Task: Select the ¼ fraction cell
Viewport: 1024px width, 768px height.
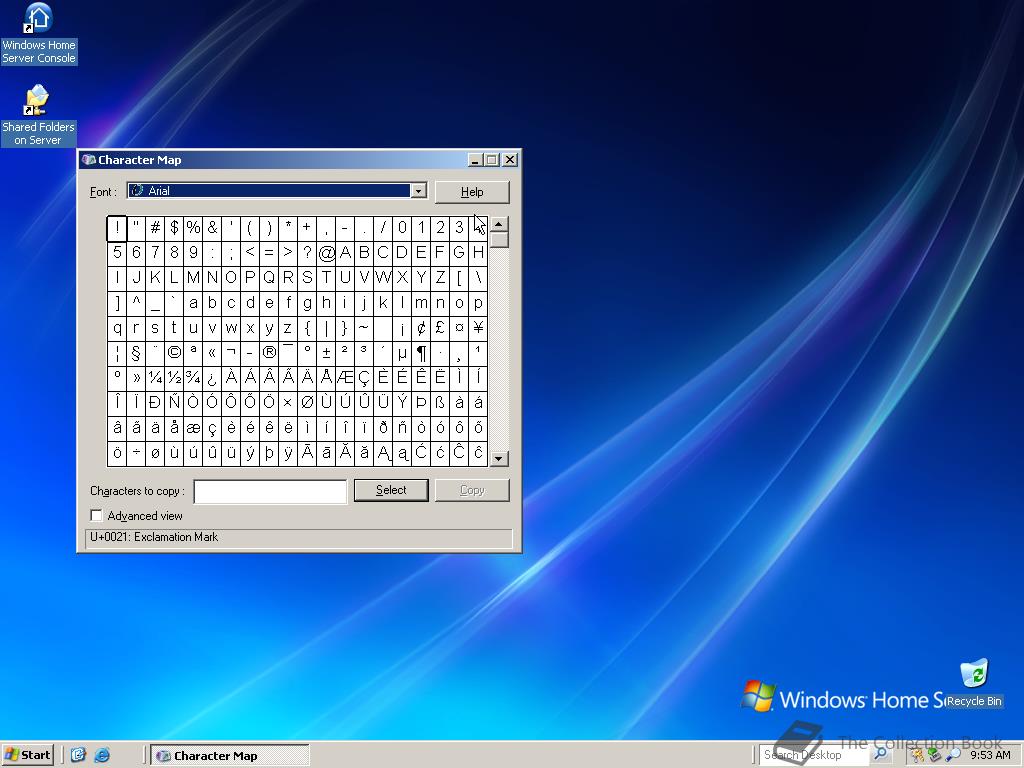Action: (155, 378)
